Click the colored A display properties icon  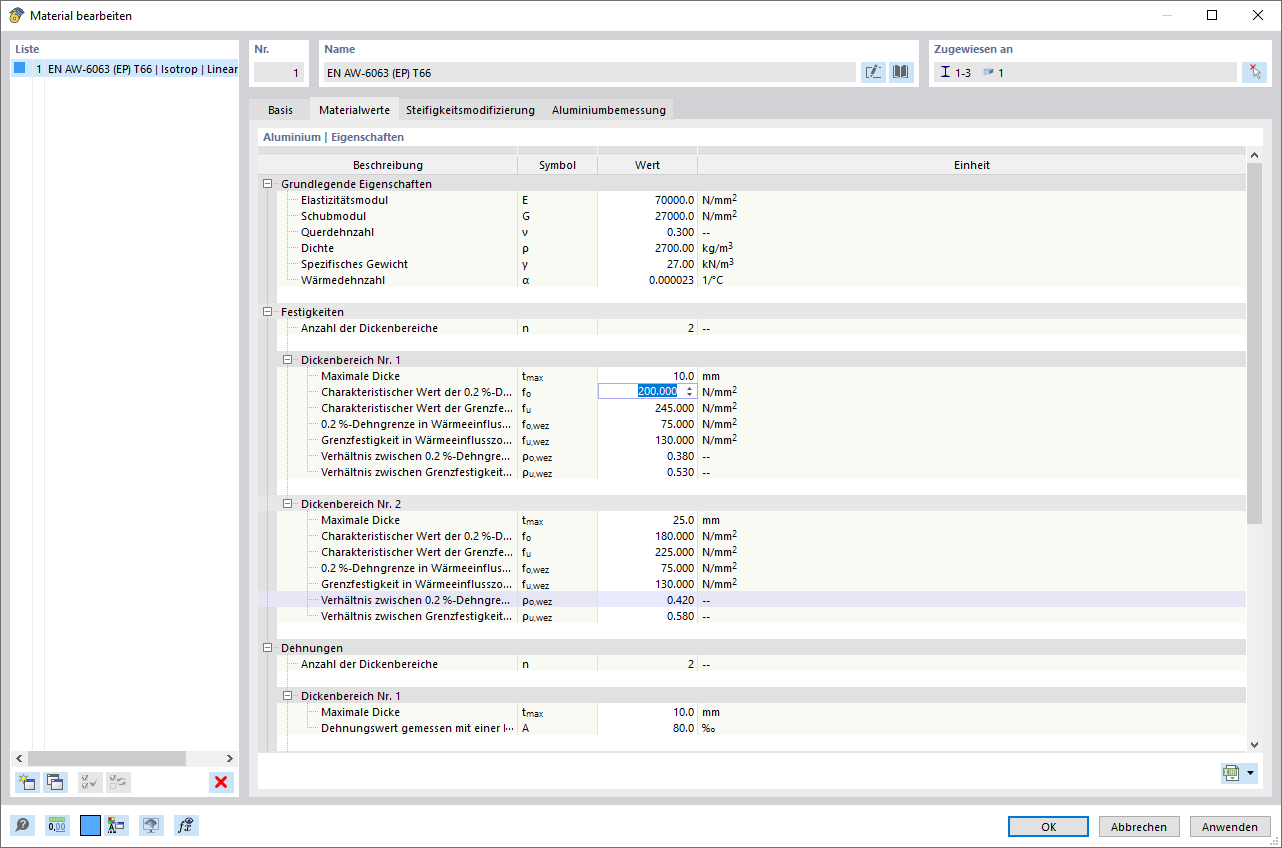(118, 825)
